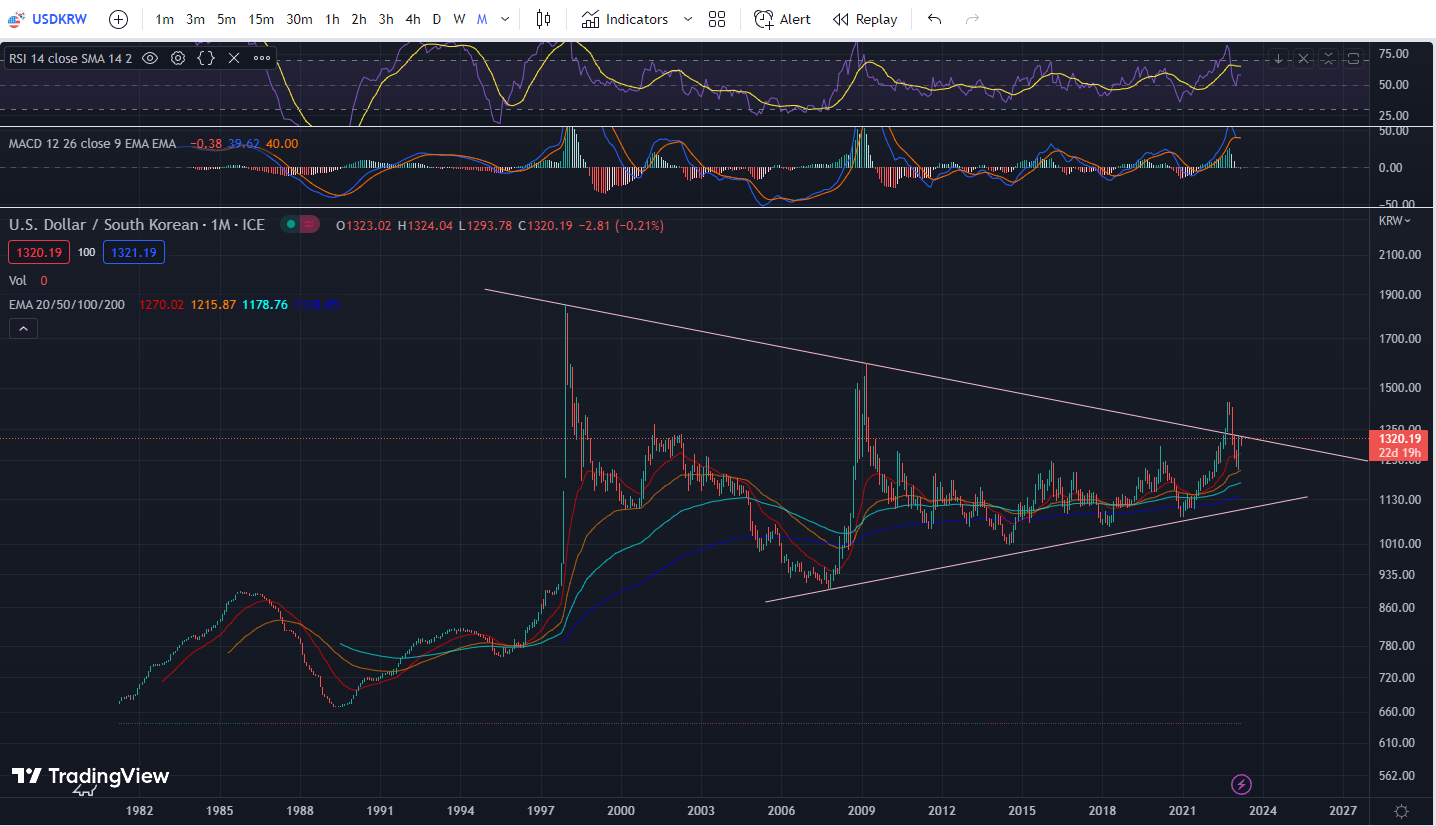Open RSI more options menu

coord(262,58)
